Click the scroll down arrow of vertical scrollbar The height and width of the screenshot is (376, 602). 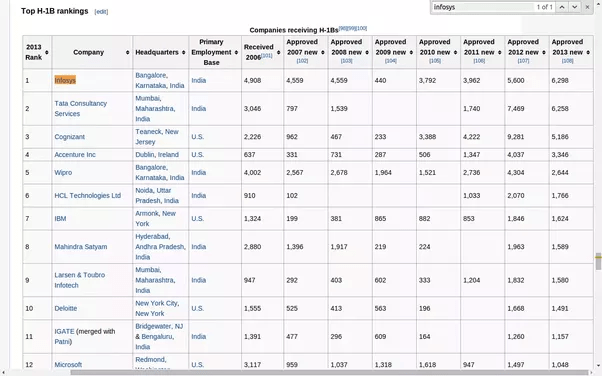pyautogui.click(x=598, y=366)
